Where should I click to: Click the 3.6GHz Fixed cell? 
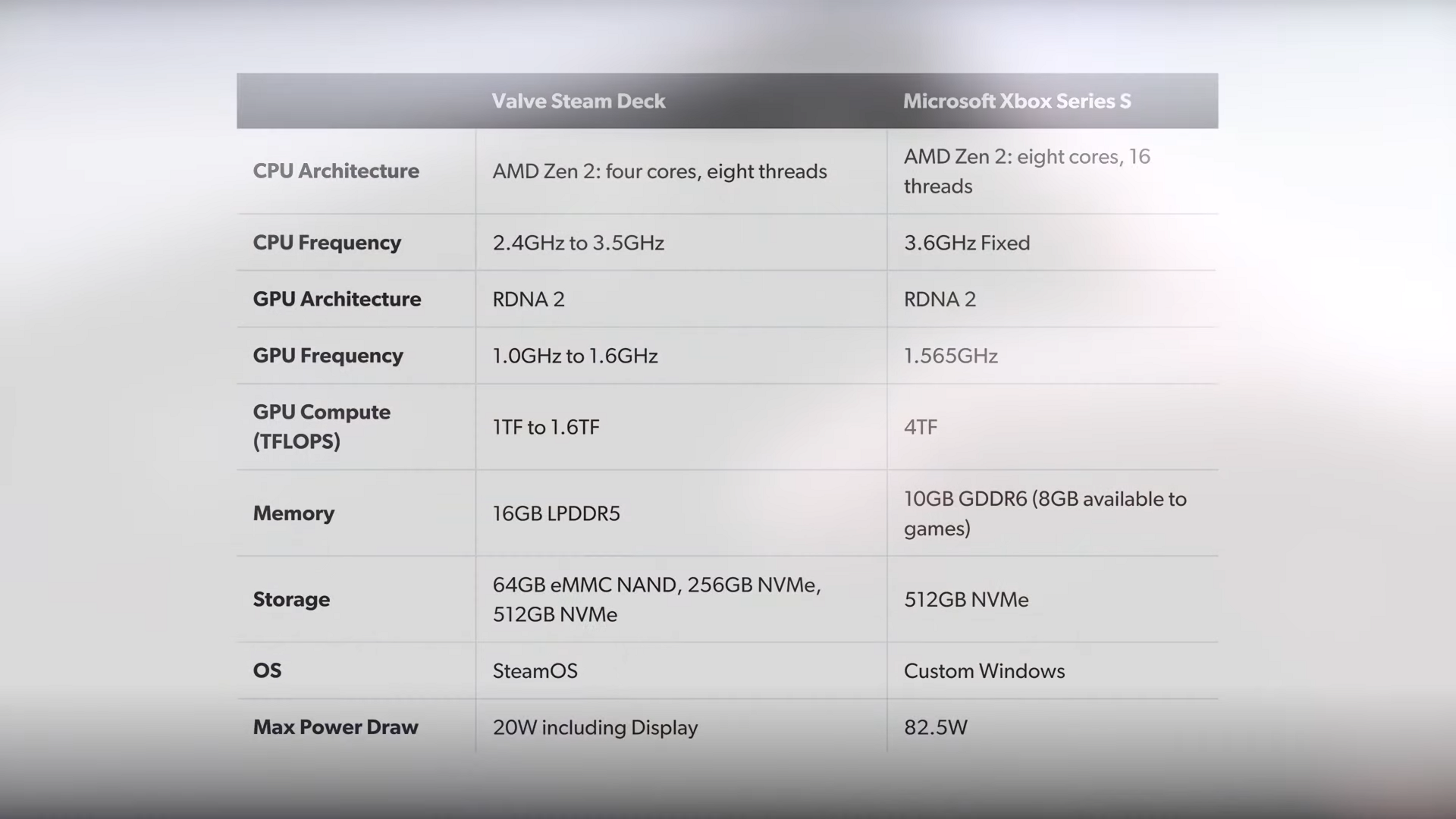(x=966, y=243)
